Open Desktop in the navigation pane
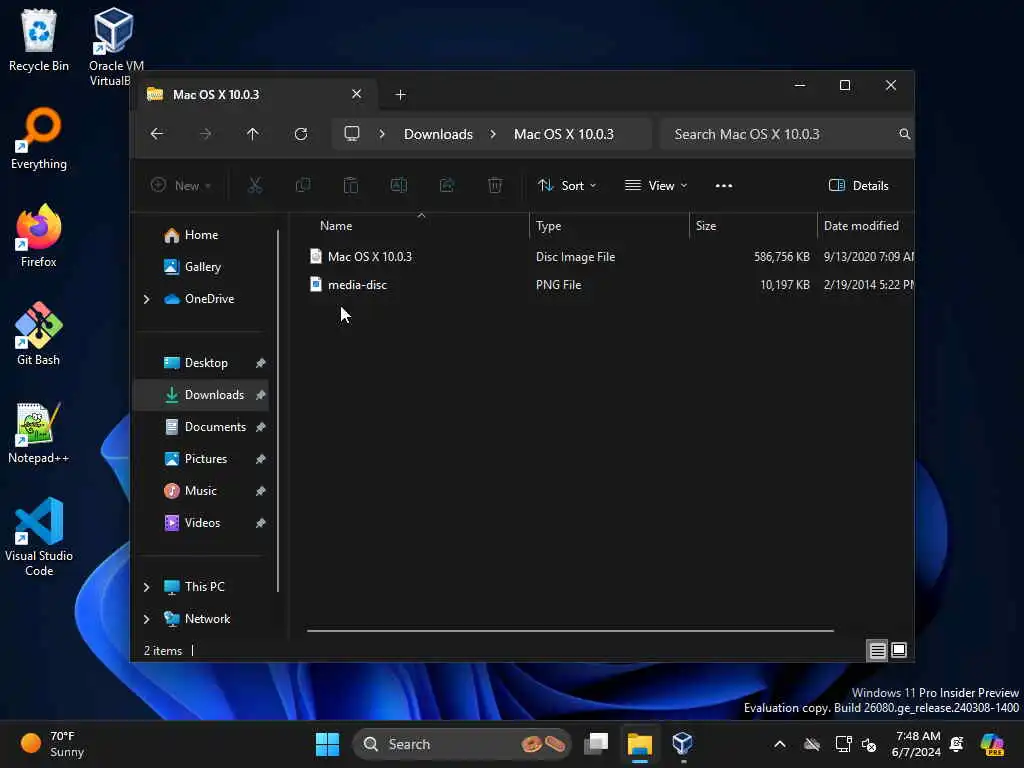This screenshot has width=1024, height=768. tap(200, 363)
